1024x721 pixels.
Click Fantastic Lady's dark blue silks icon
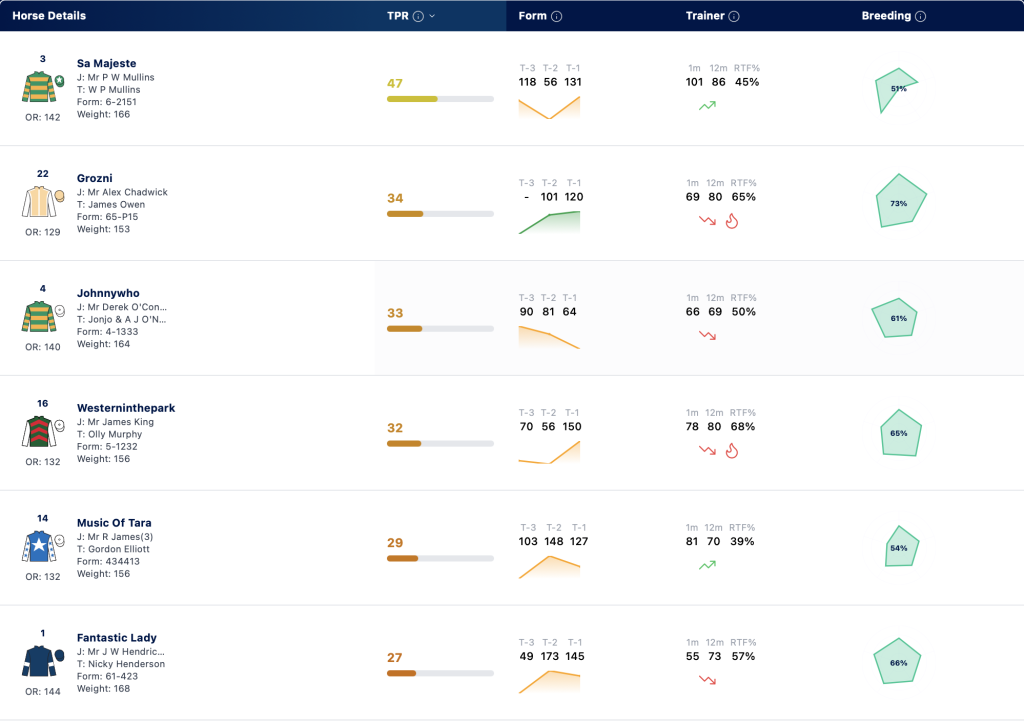(39, 661)
